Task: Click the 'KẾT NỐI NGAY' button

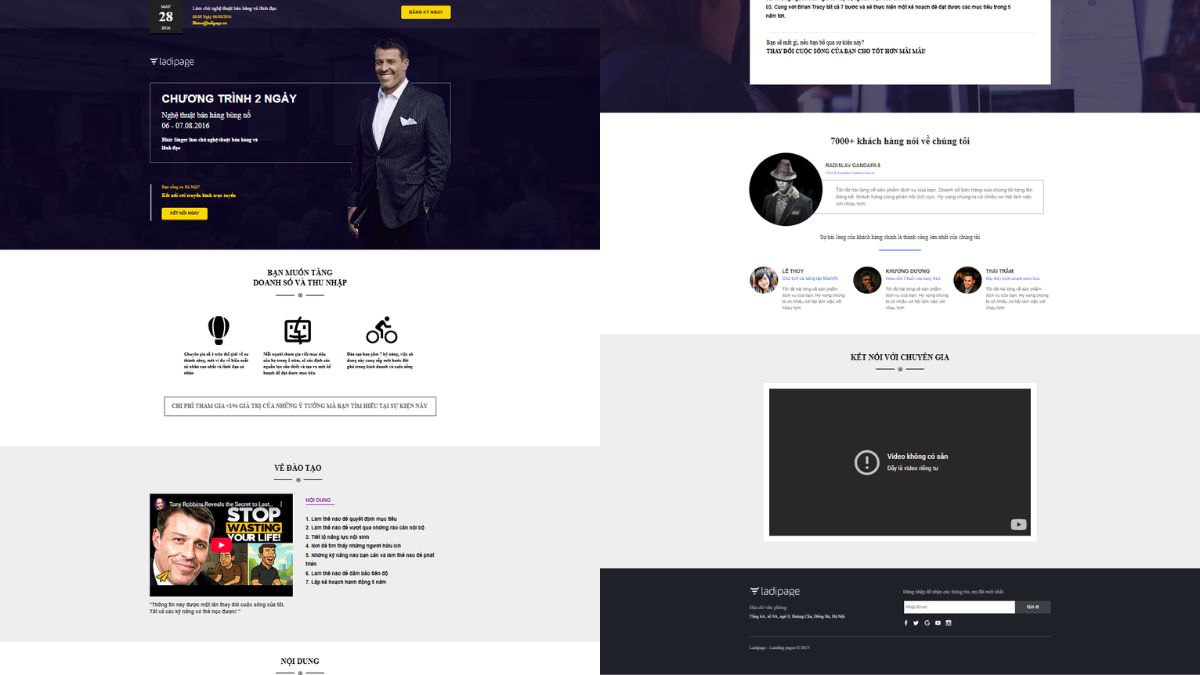Action: pyautogui.click(x=184, y=213)
